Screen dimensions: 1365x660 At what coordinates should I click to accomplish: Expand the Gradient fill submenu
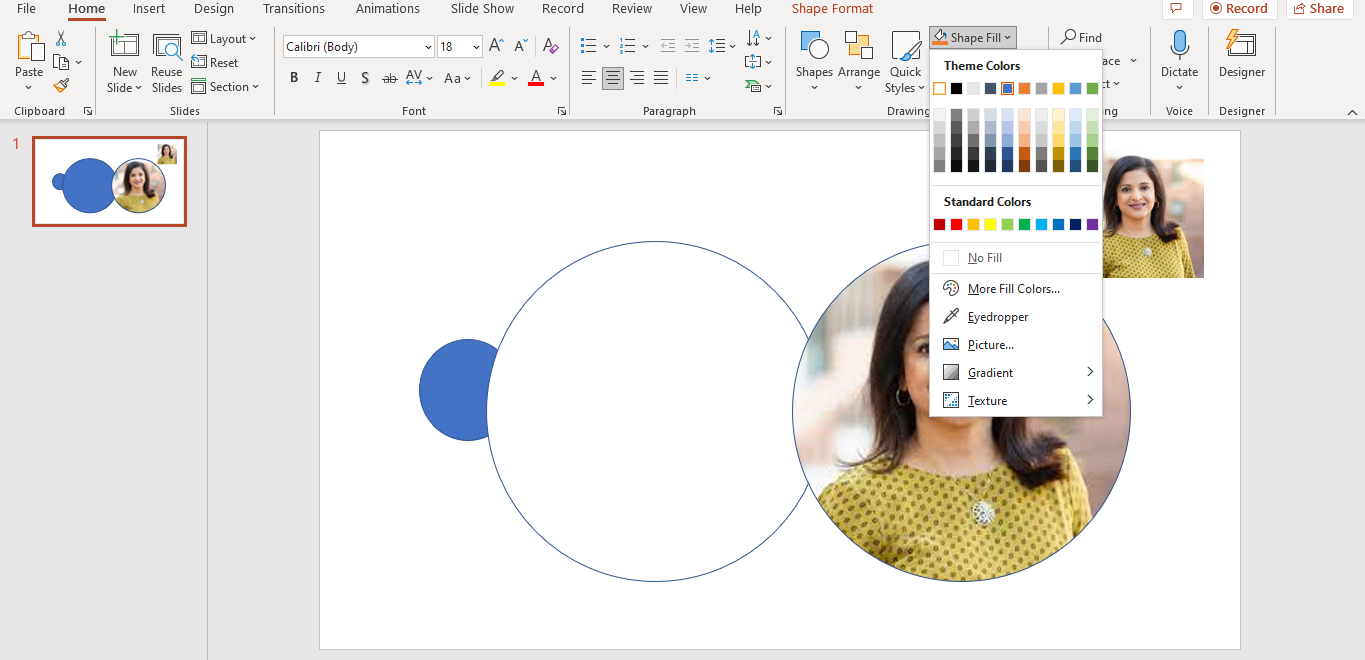pyautogui.click(x=989, y=372)
